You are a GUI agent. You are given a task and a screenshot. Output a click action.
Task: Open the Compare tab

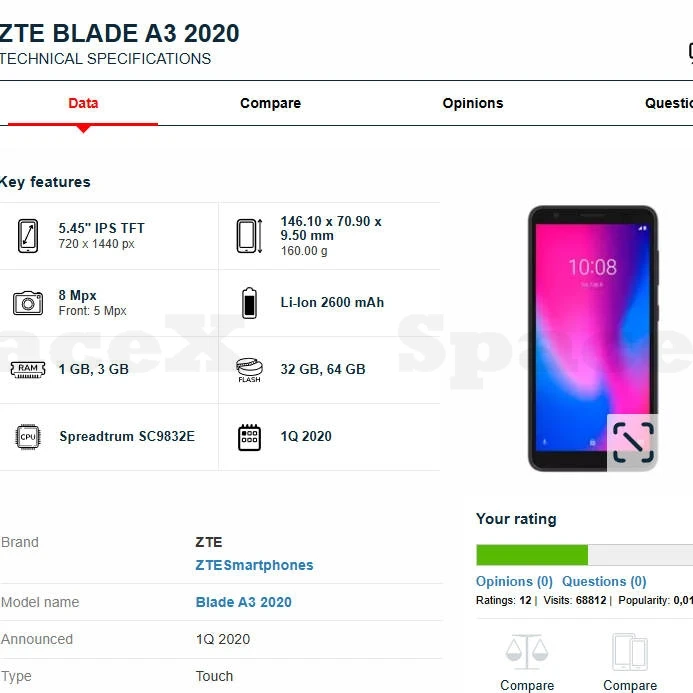tap(270, 103)
